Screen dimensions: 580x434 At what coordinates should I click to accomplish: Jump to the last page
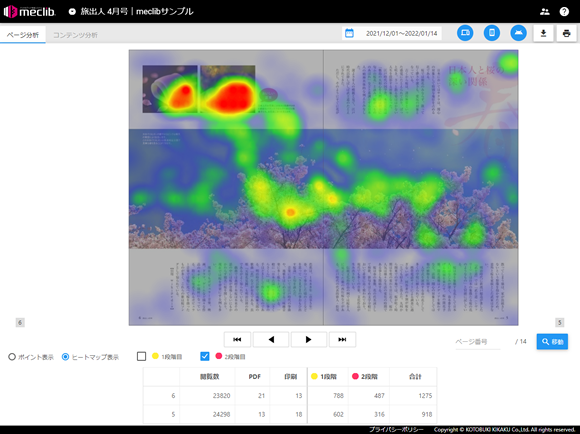(342, 339)
